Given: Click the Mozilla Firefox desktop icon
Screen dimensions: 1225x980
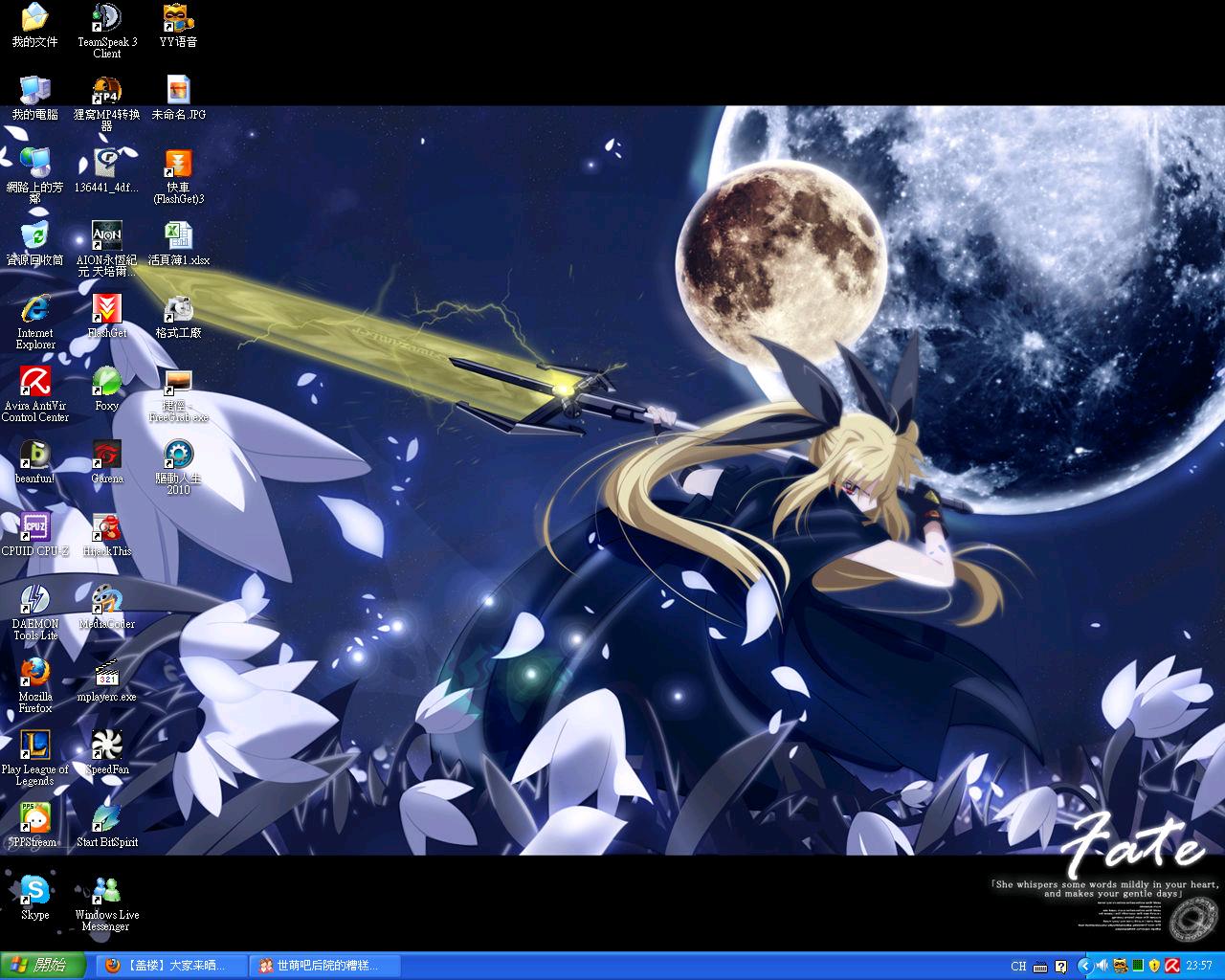Looking at the screenshot, I should 35,674.
